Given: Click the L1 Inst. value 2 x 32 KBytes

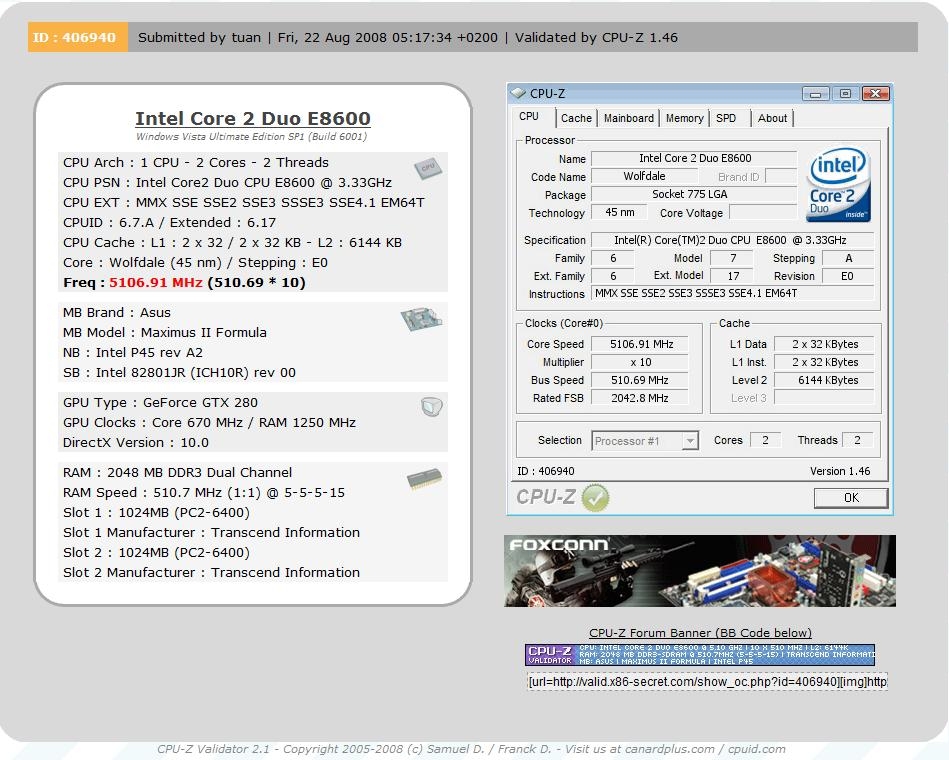Looking at the screenshot, I should (825, 362).
